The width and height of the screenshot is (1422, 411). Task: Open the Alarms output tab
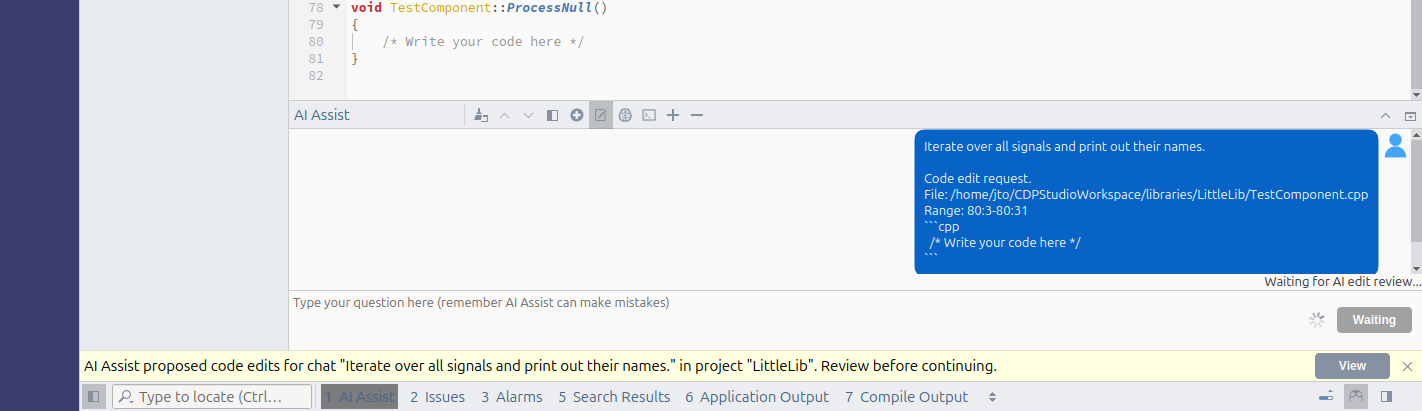pos(511,397)
